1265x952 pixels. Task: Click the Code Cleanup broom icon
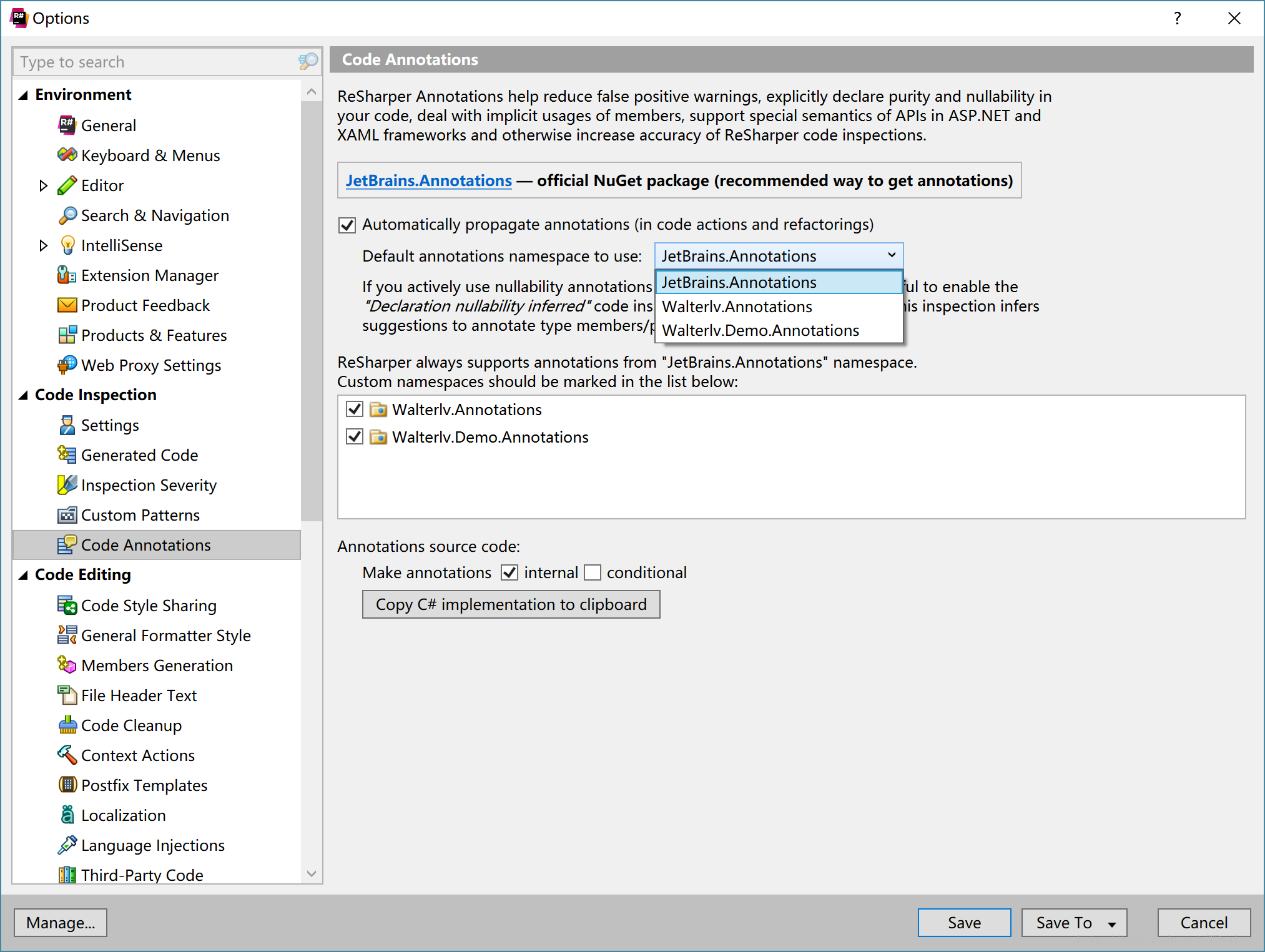coord(67,725)
